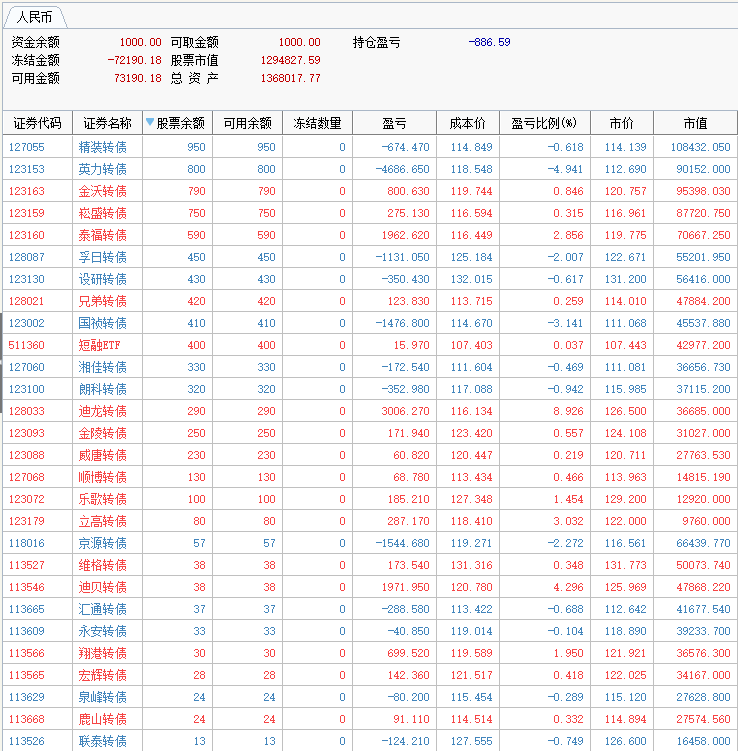
Task: Click the sort arrow on 股票余额 column
Action: coord(150,123)
